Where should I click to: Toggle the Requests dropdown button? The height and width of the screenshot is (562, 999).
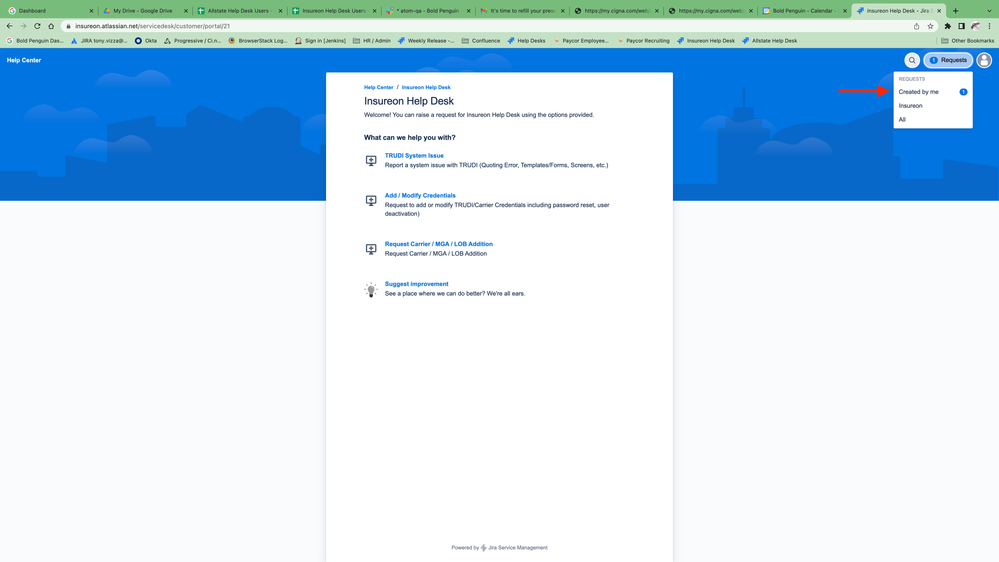coord(948,60)
